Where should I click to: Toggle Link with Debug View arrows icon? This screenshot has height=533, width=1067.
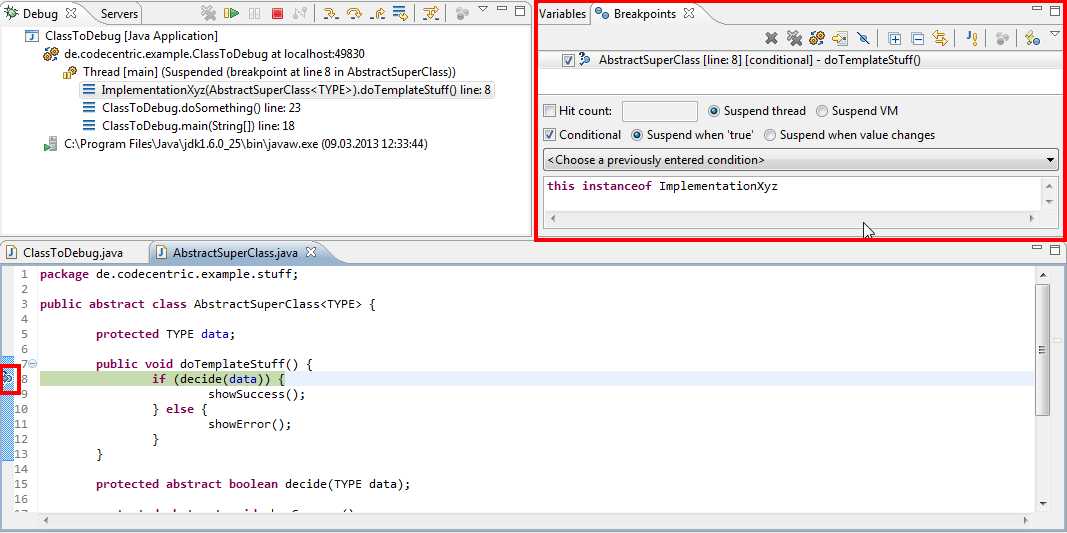pos(940,38)
